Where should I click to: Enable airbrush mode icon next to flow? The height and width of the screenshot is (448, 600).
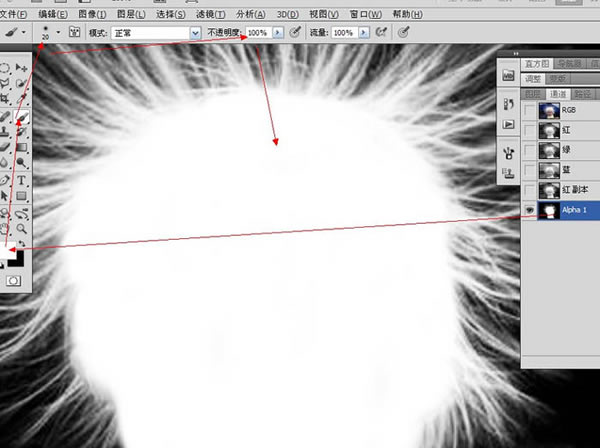click(381, 33)
